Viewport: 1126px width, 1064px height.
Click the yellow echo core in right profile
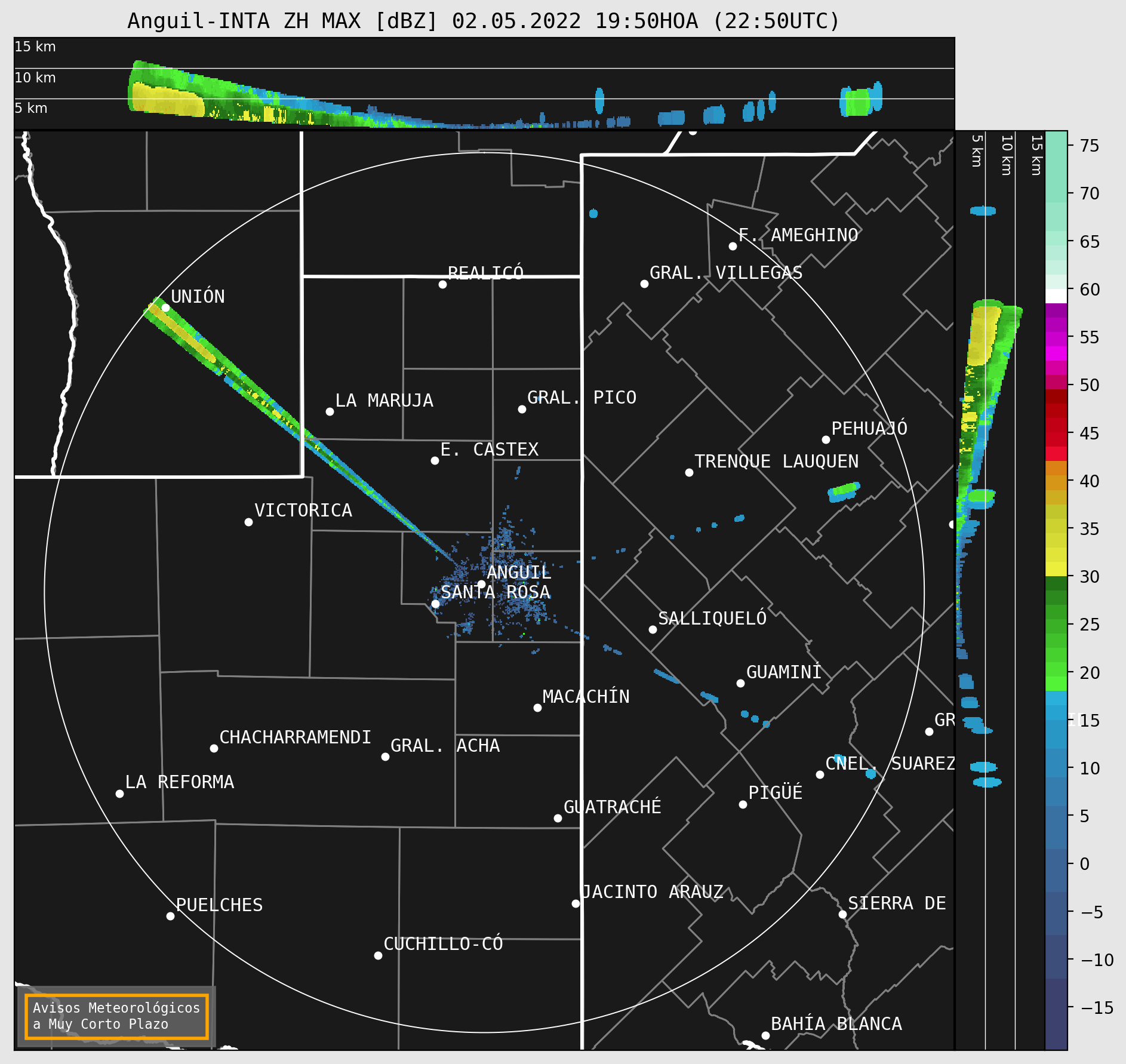coord(984,335)
